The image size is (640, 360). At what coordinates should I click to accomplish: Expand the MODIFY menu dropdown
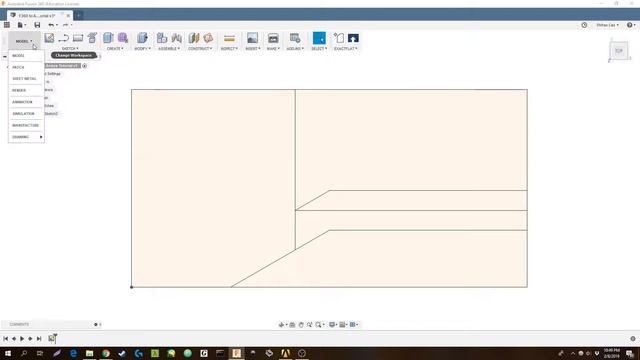click(142, 49)
